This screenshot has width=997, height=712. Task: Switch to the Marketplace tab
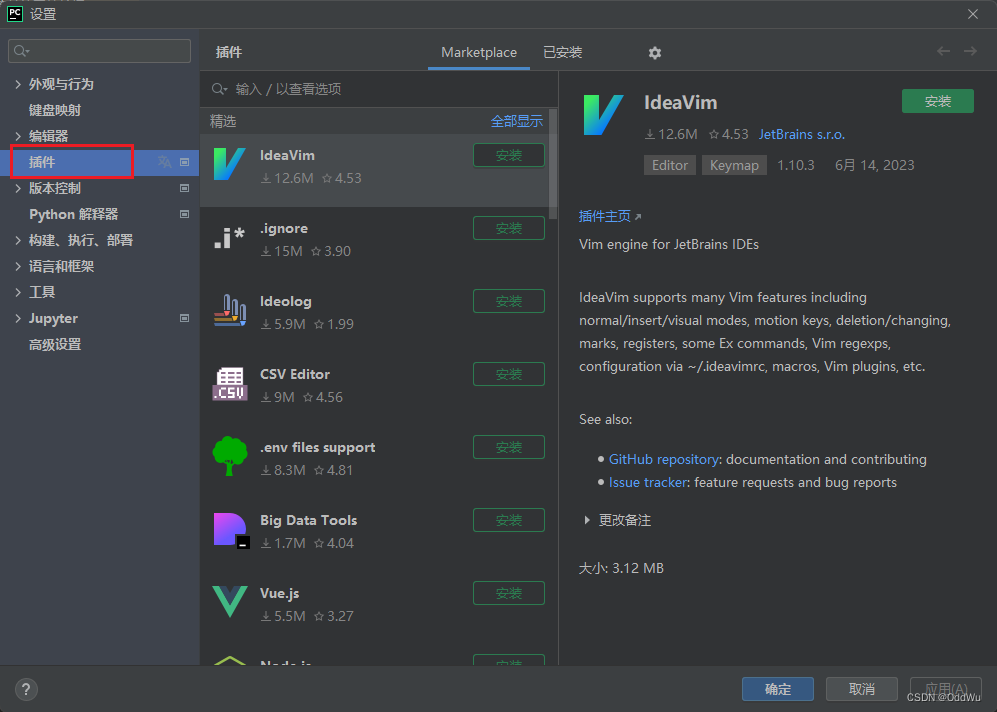pyautogui.click(x=479, y=53)
